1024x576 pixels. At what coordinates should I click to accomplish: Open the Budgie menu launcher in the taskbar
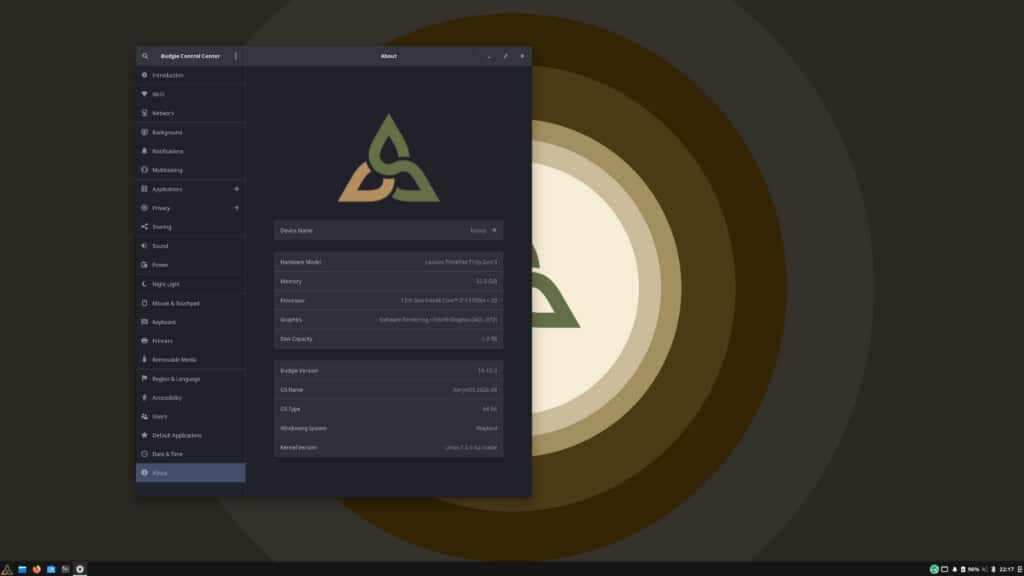7,569
